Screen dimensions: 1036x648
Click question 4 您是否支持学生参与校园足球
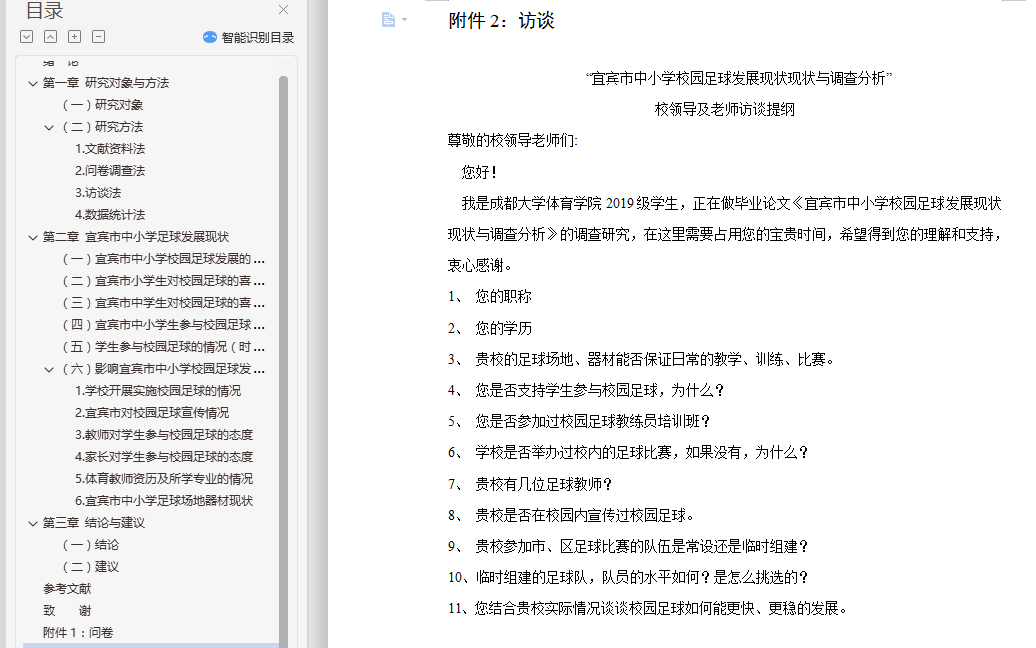(x=586, y=390)
